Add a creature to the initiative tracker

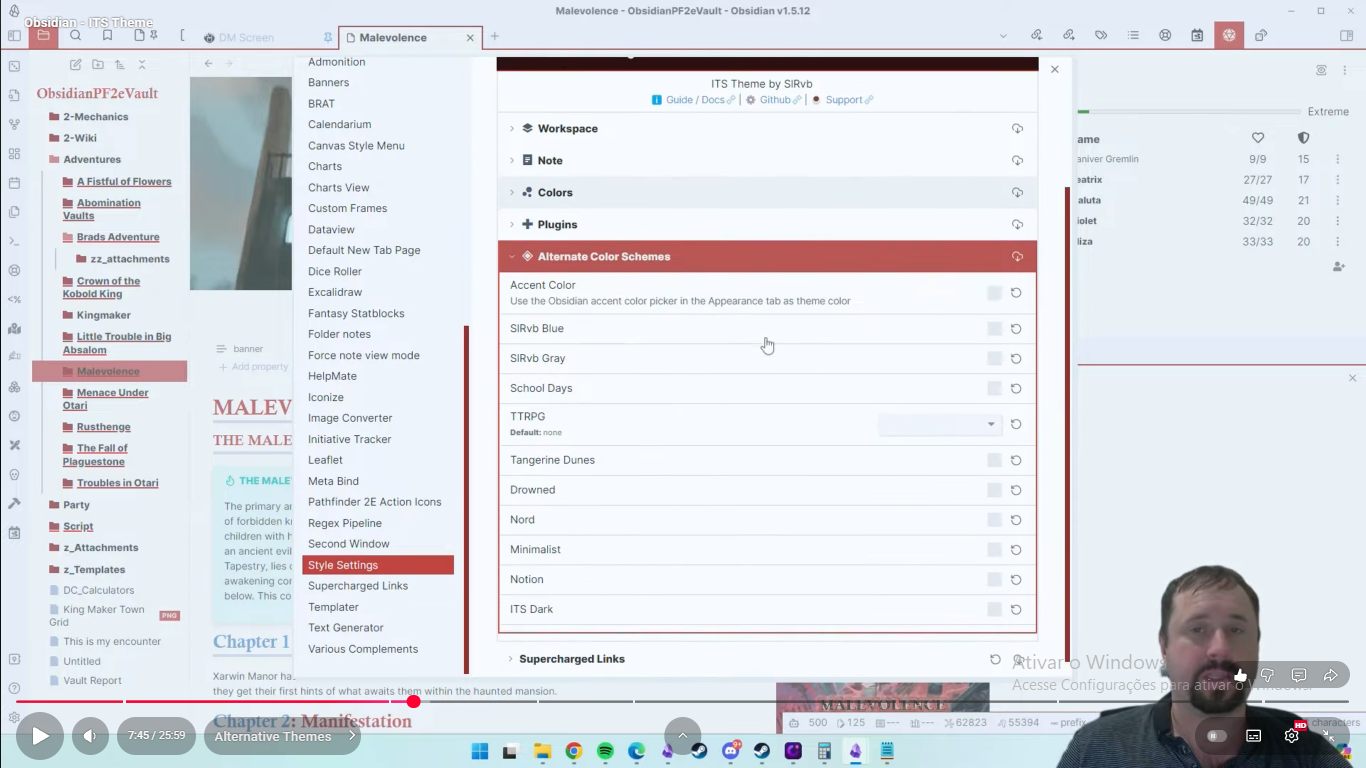pos(1339,267)
